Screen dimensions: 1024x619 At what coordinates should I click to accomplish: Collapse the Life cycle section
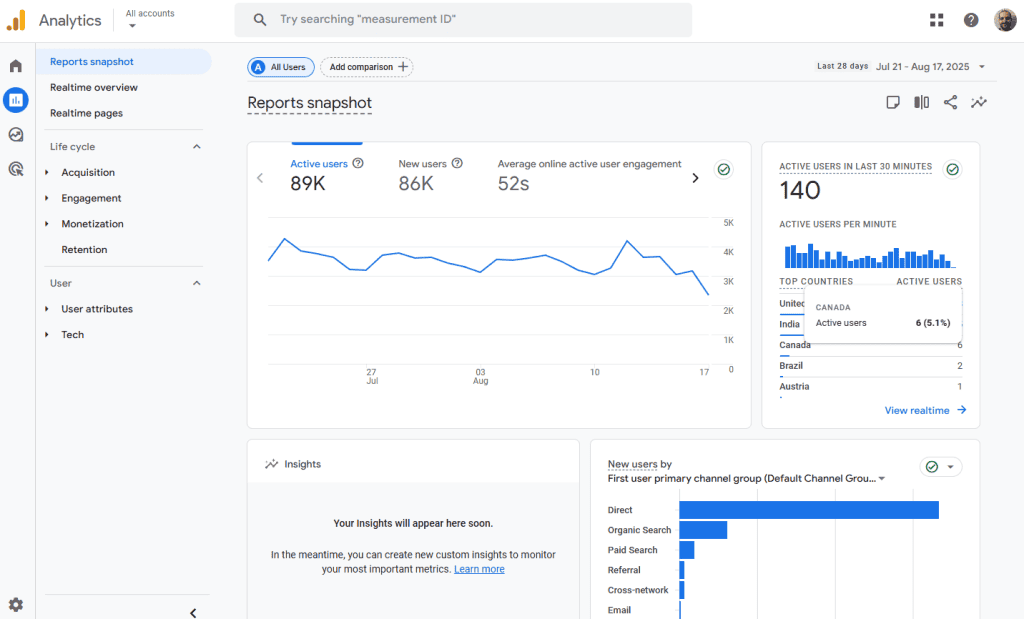[x=196, y=147]
